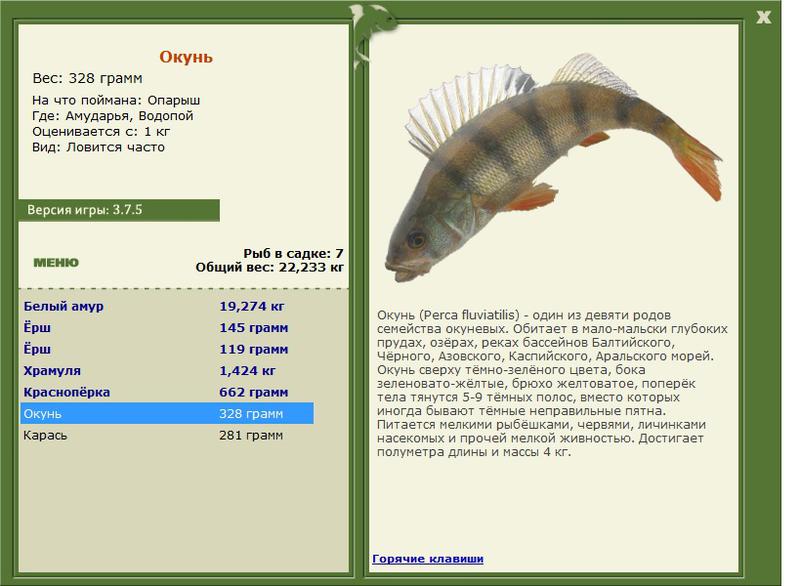Viewport: 800px width, 586px height.
Task: Select the Ёрш entry weighing 145 грамм
Action: coord(36,327)
